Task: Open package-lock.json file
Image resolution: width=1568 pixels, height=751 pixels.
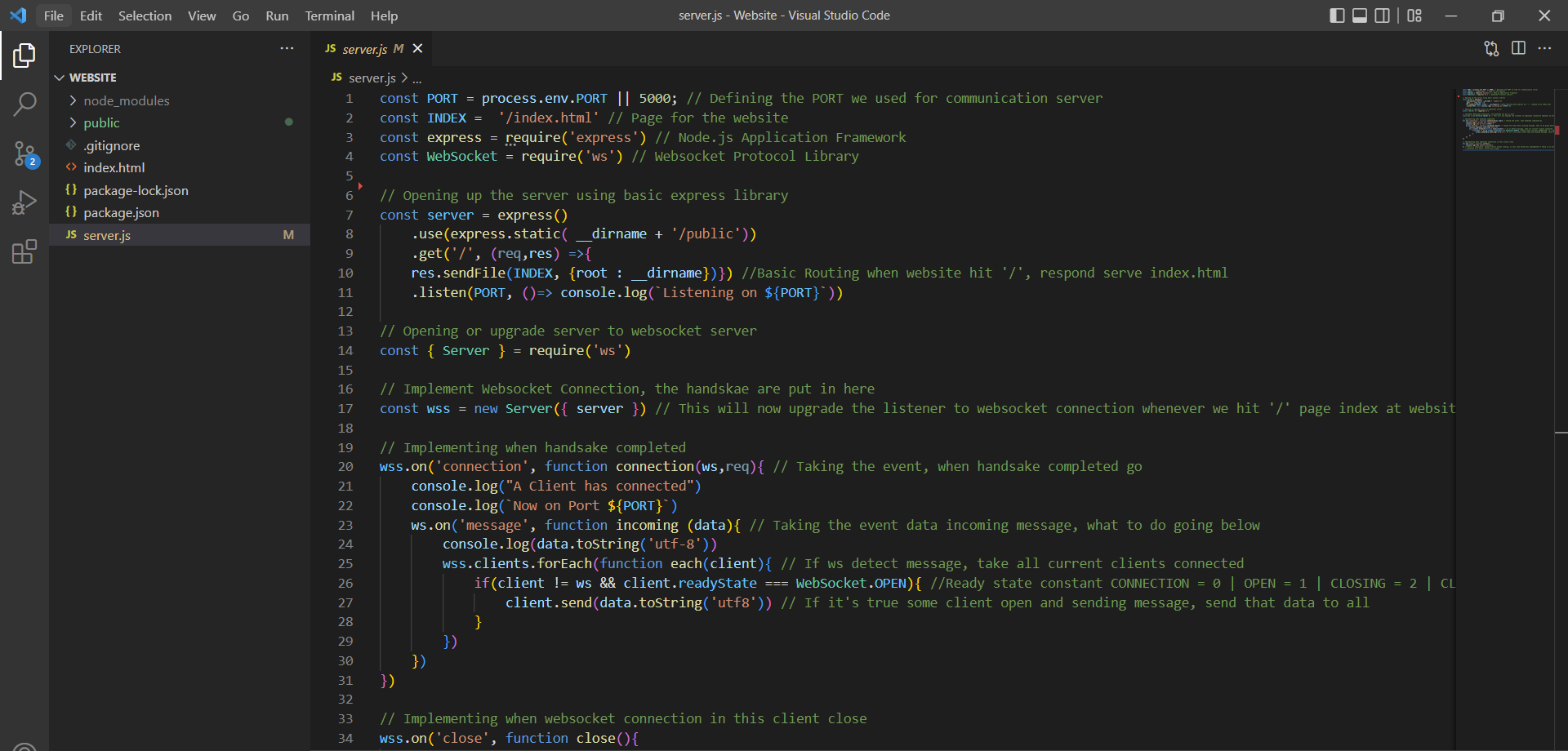Action: tap(180, 190)
